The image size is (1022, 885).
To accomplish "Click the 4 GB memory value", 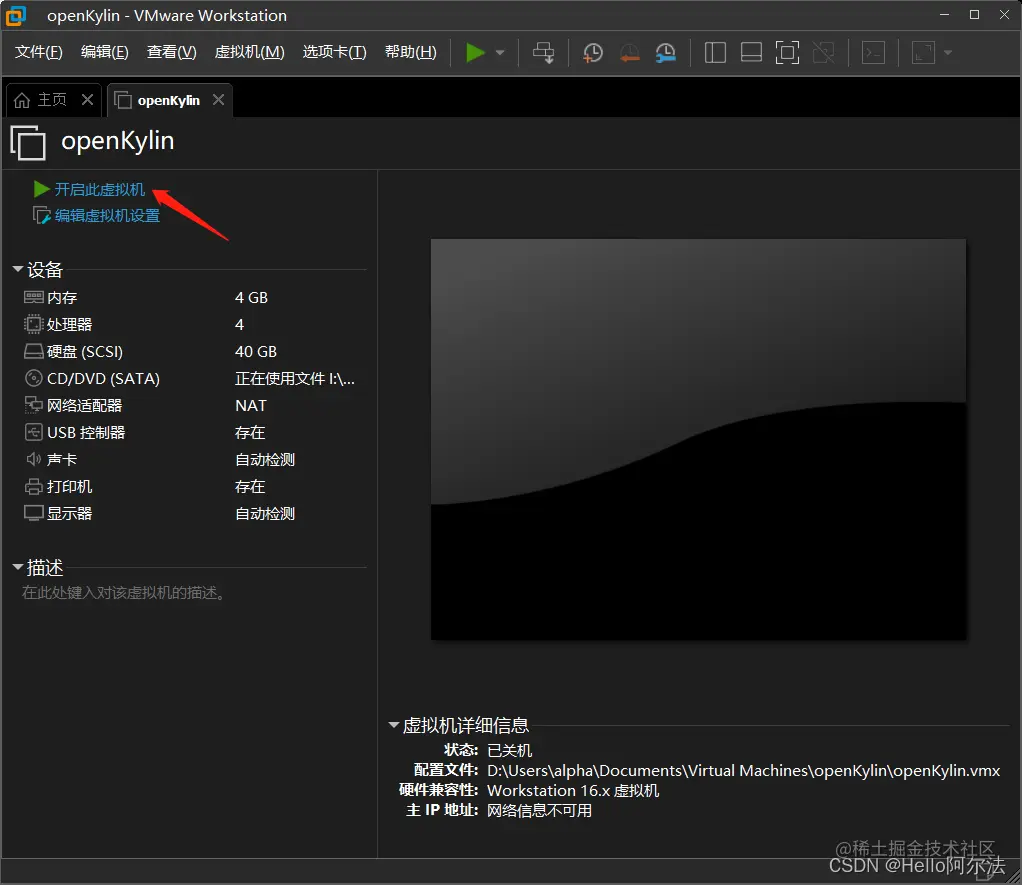I will tap(252, 298).
